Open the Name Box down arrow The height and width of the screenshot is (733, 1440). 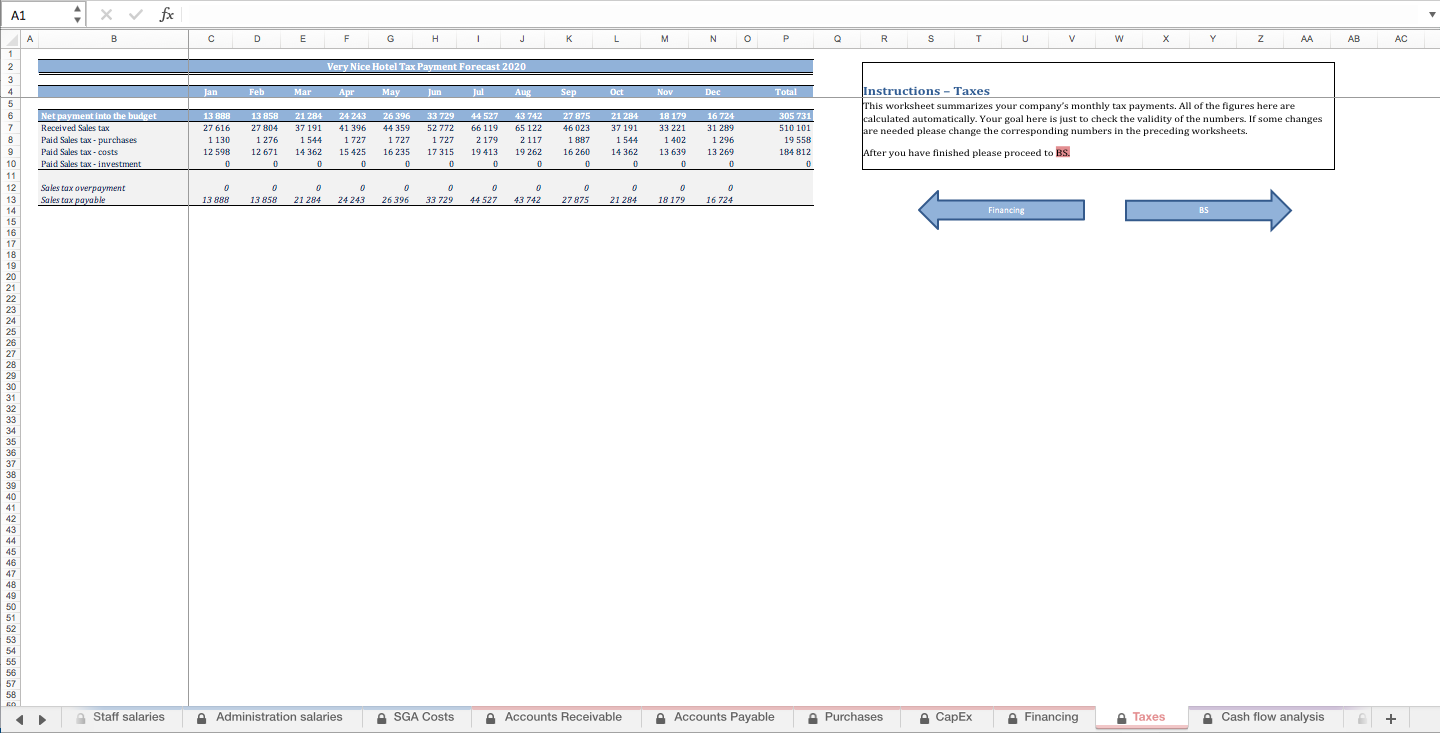click(75, 20)
